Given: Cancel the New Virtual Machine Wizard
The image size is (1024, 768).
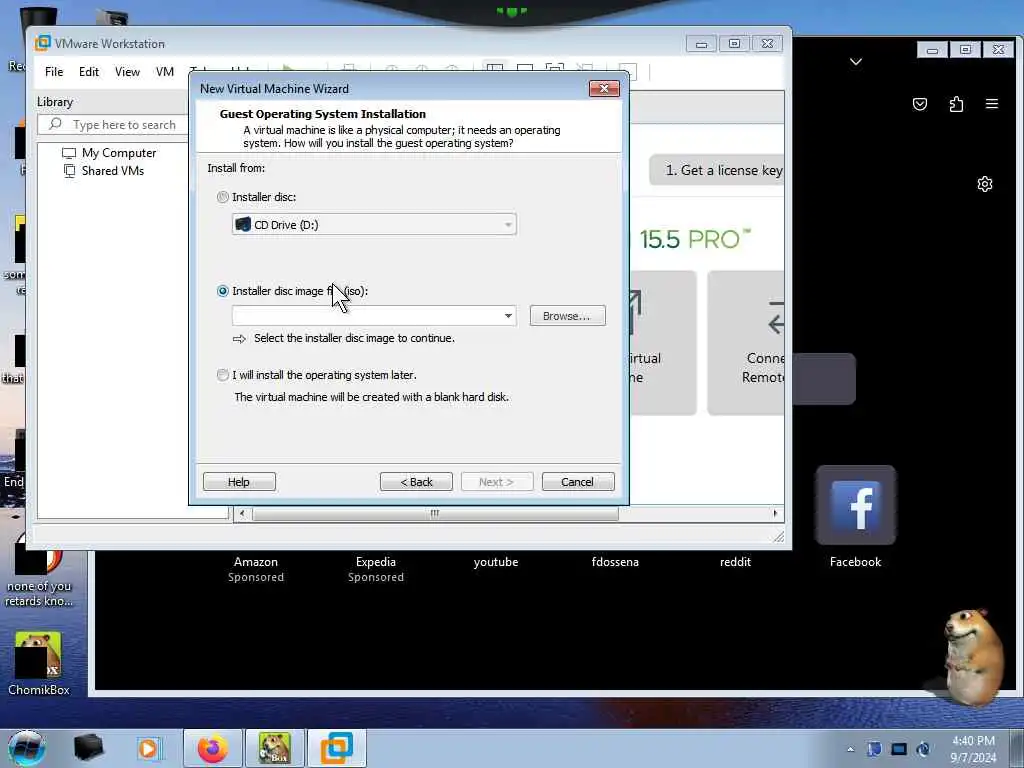Looking at the screenshot, I should (577, 482).
